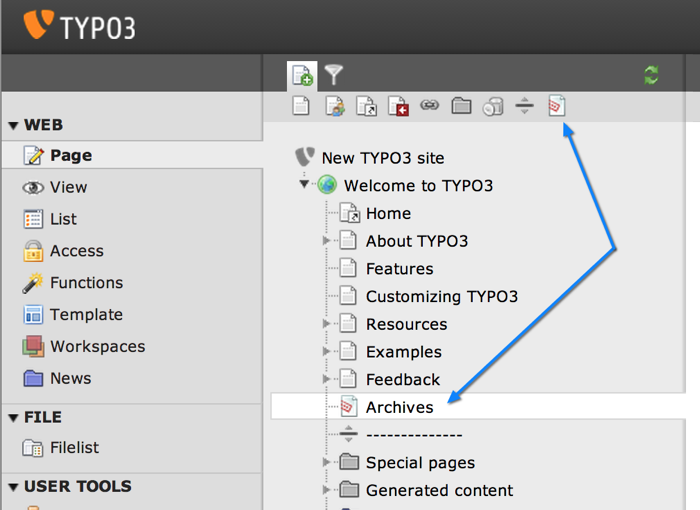This screenshot has width=700, height=510.
Task: Click the Customizing TYPO3 page icon
Action: coord(348,296)
